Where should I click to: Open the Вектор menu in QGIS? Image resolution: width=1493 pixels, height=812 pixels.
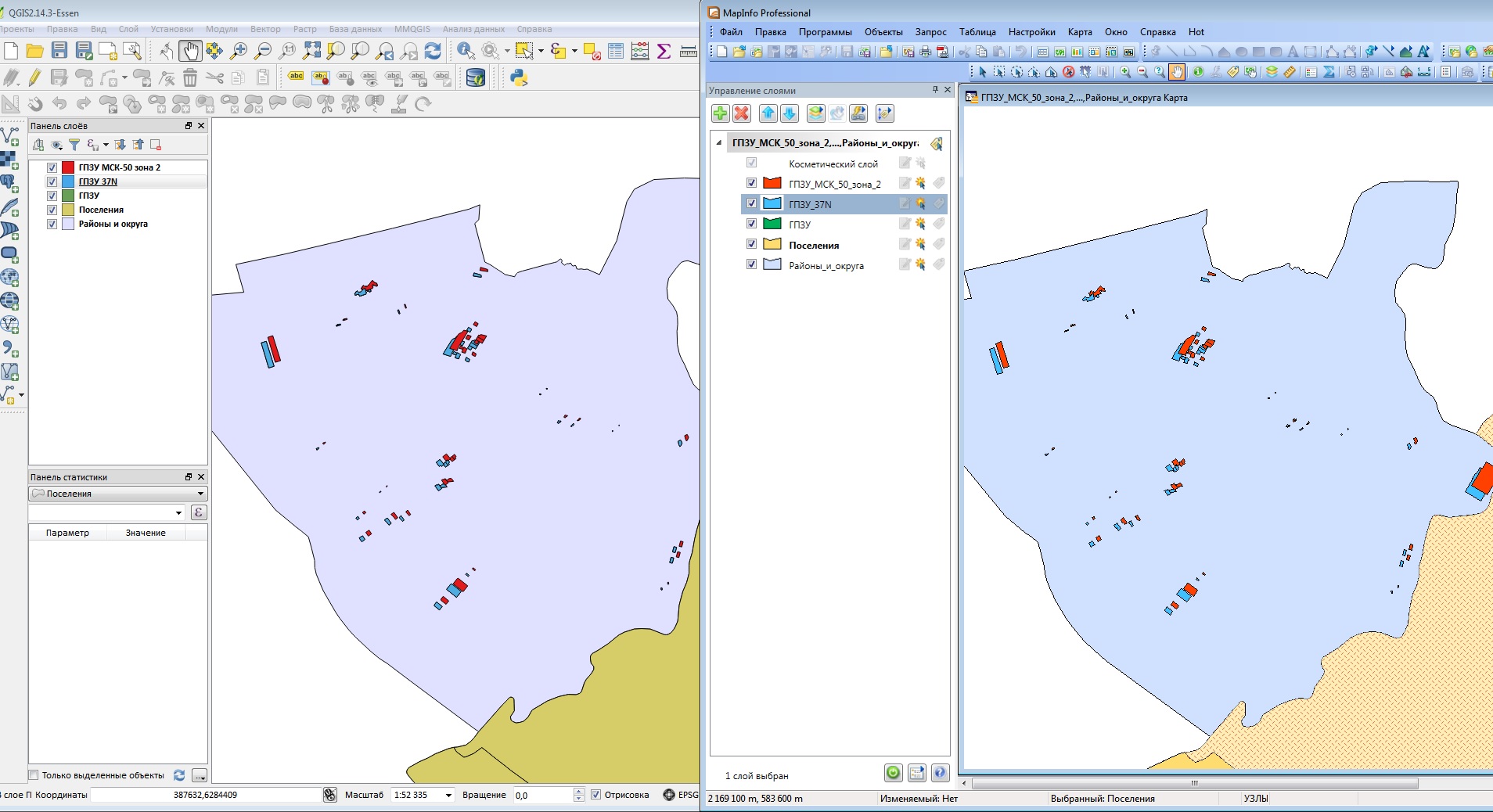265,29
